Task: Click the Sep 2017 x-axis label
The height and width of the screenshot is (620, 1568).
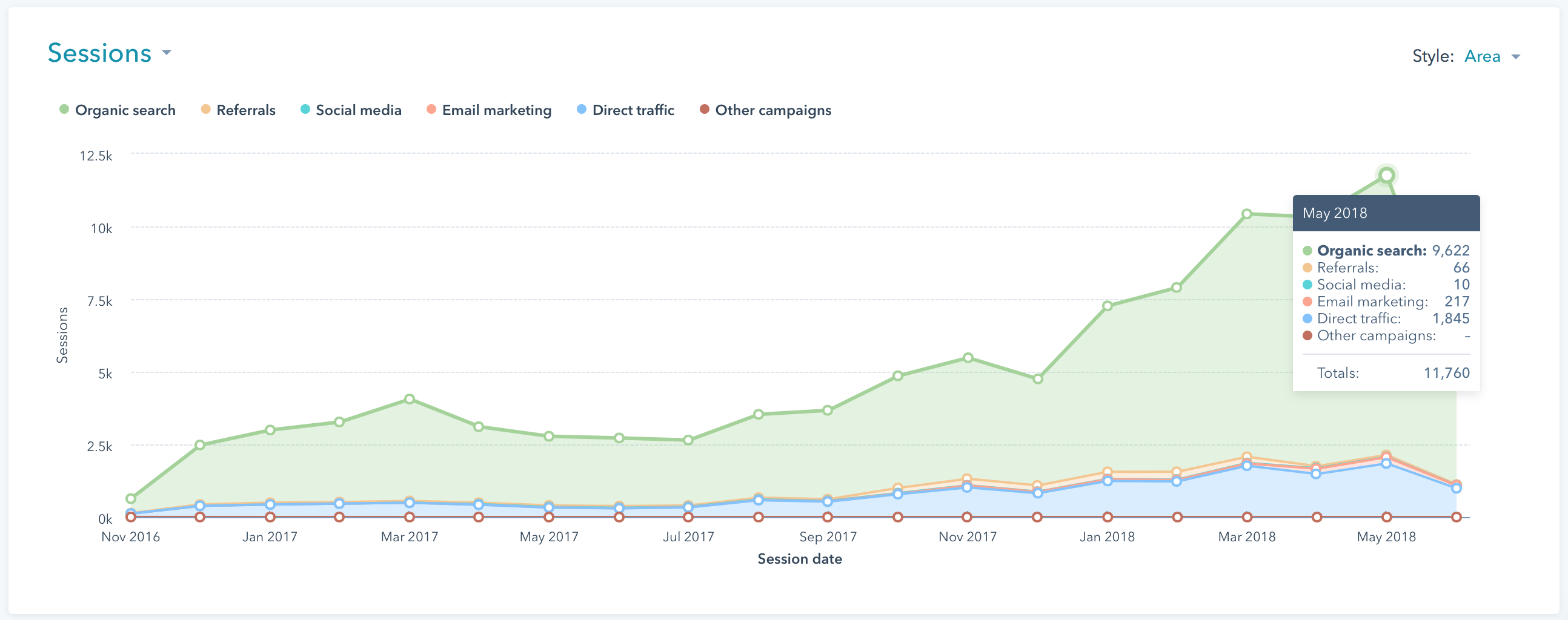Action: tap(828, 536)
